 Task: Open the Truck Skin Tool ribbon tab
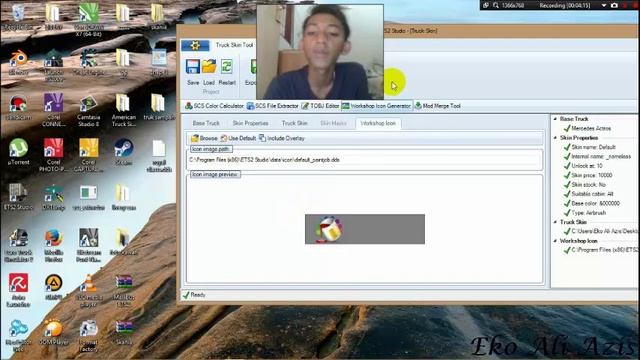[234, 45]
